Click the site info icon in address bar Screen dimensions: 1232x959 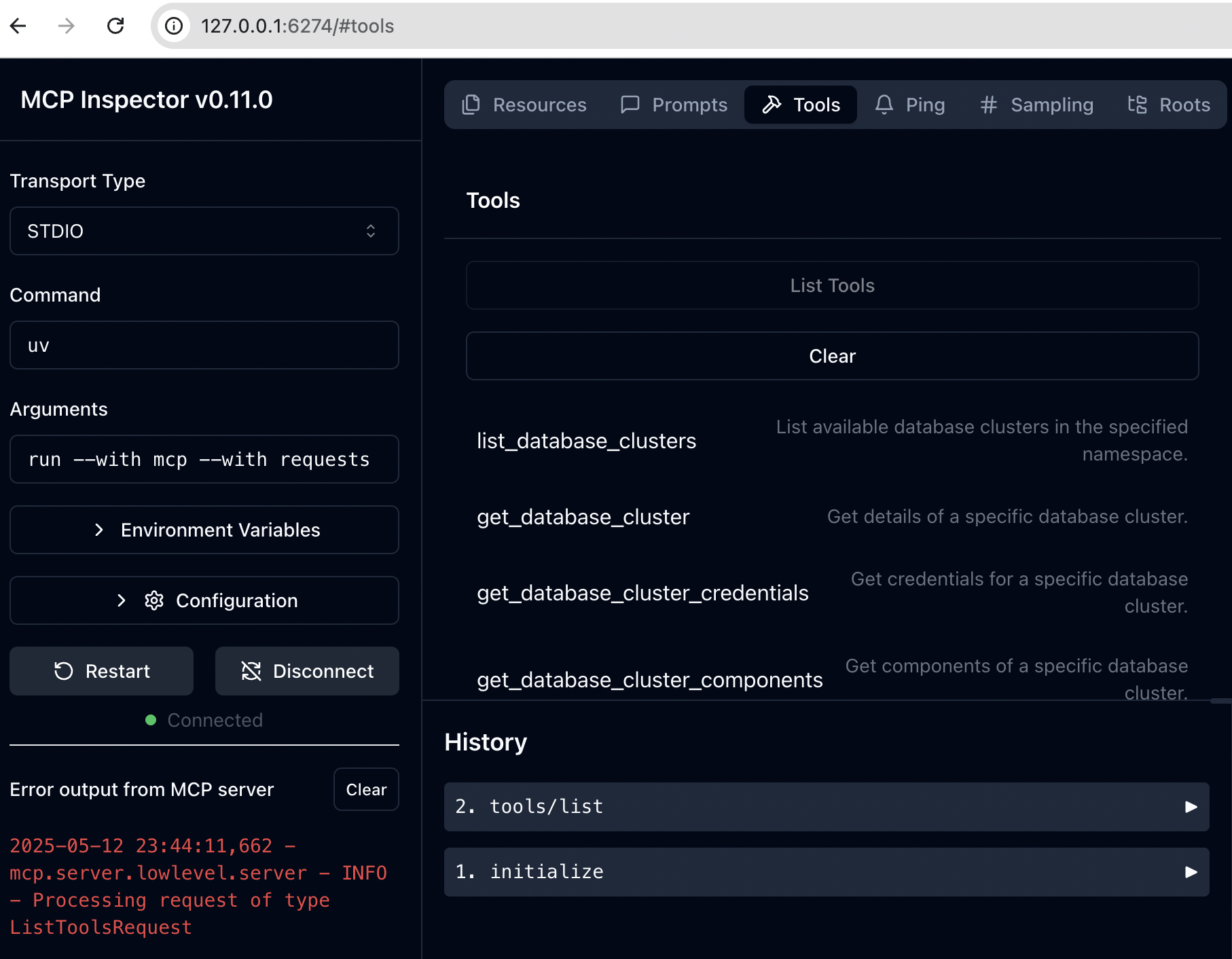click(174, 26)
